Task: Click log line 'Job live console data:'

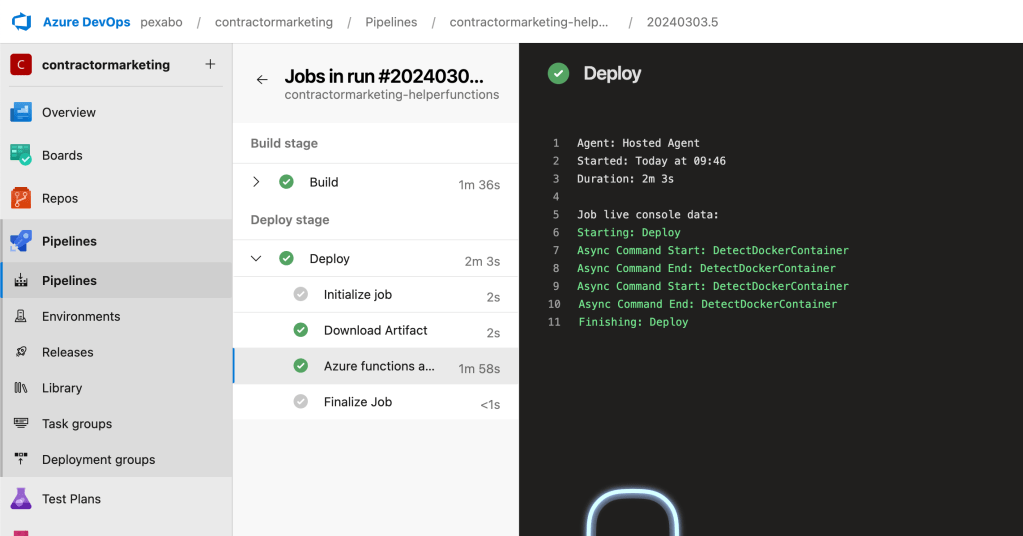Action: (x=647, y=215)
